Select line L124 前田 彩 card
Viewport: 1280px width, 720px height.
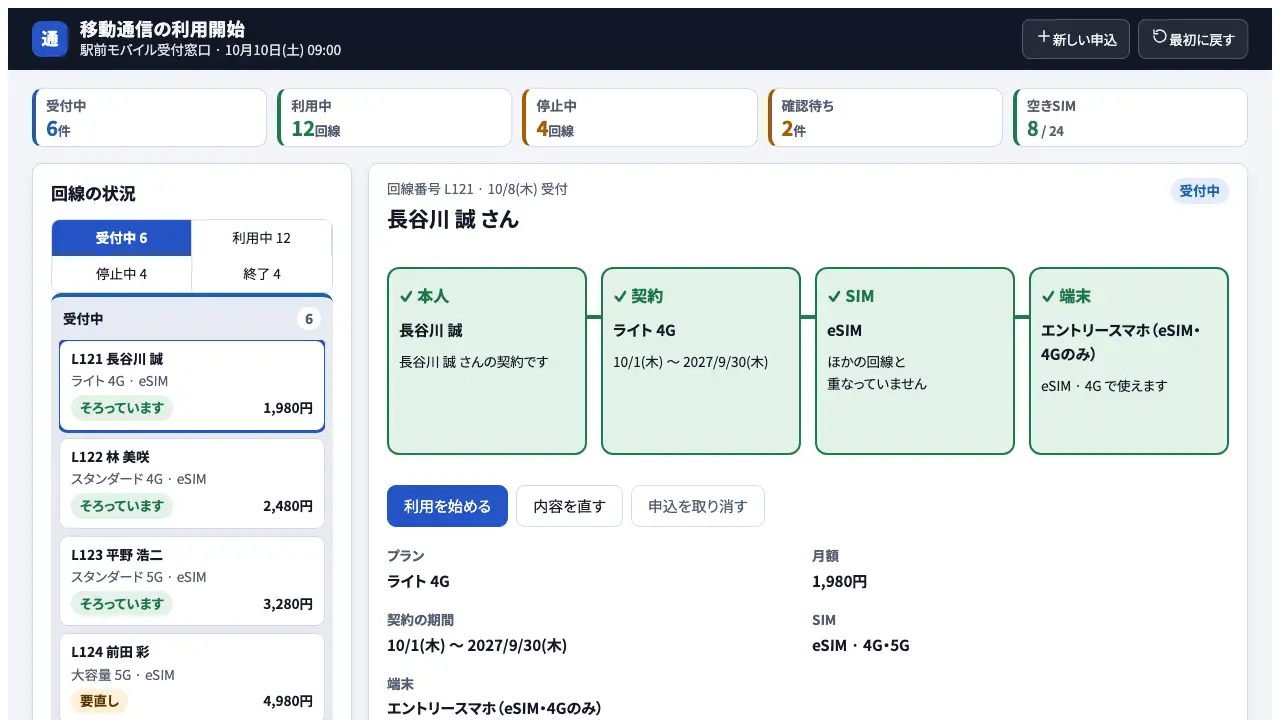point(192,677)
